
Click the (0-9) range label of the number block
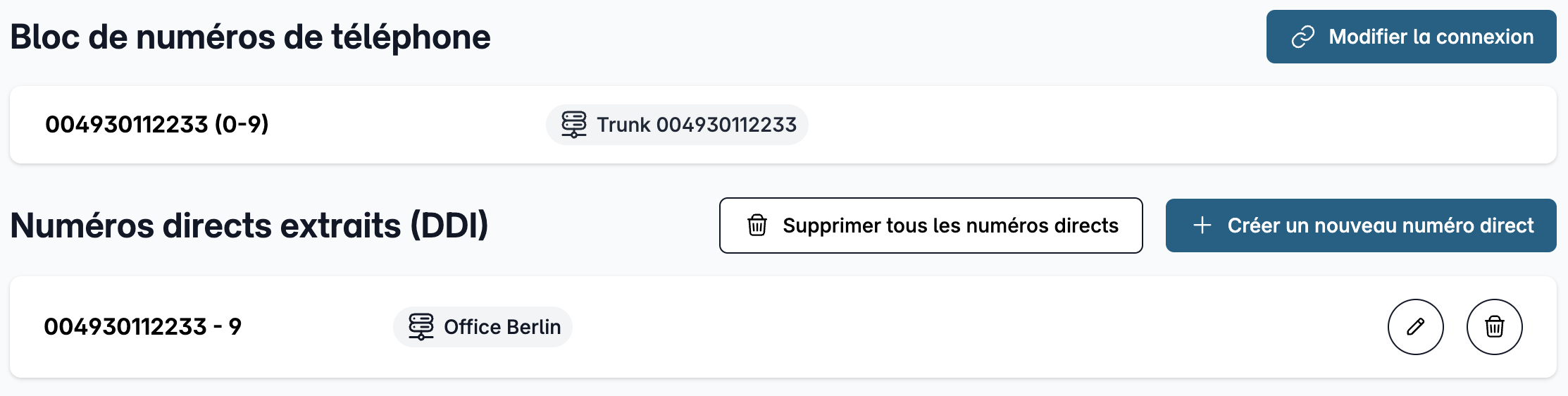[242, 125]
